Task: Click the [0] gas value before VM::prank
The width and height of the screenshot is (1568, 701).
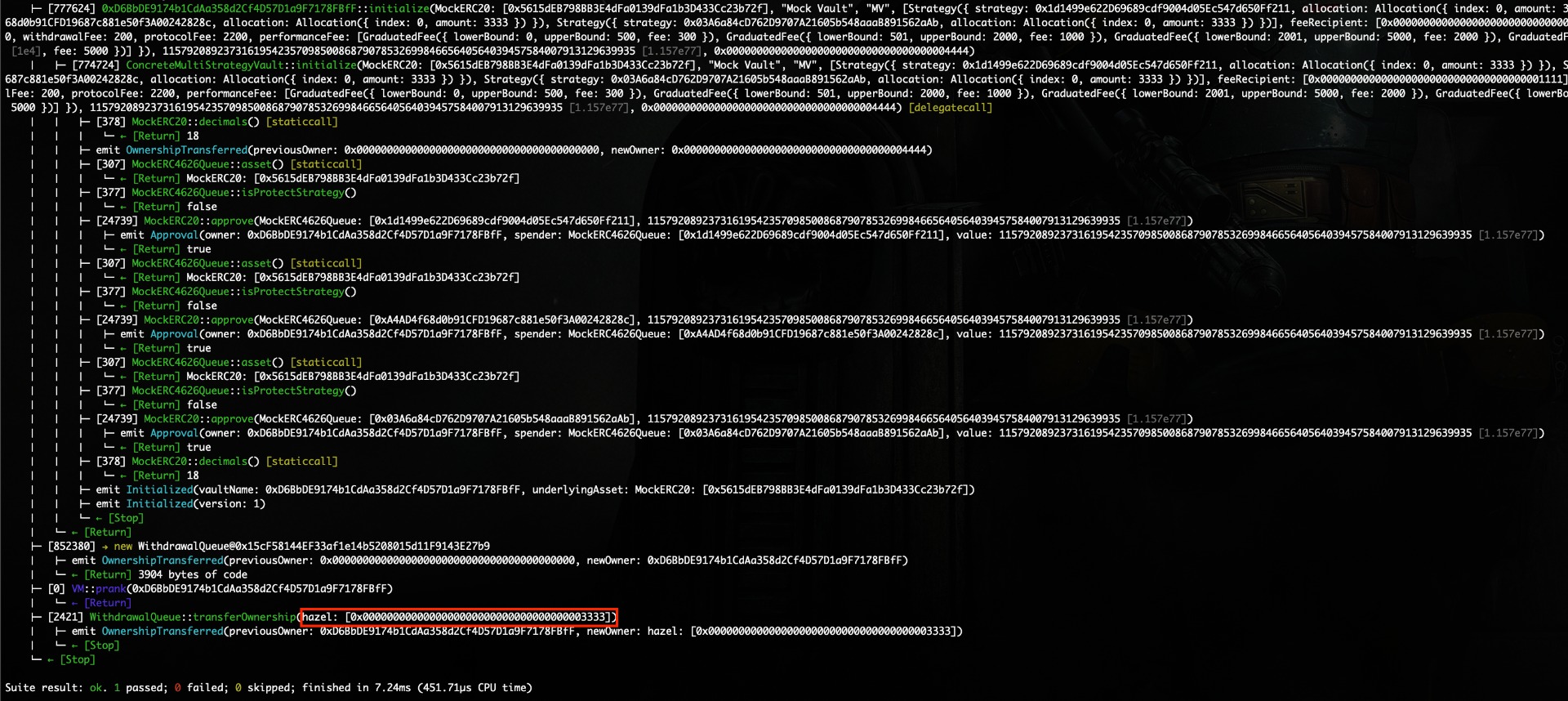Action: click(x=56, y=589)
